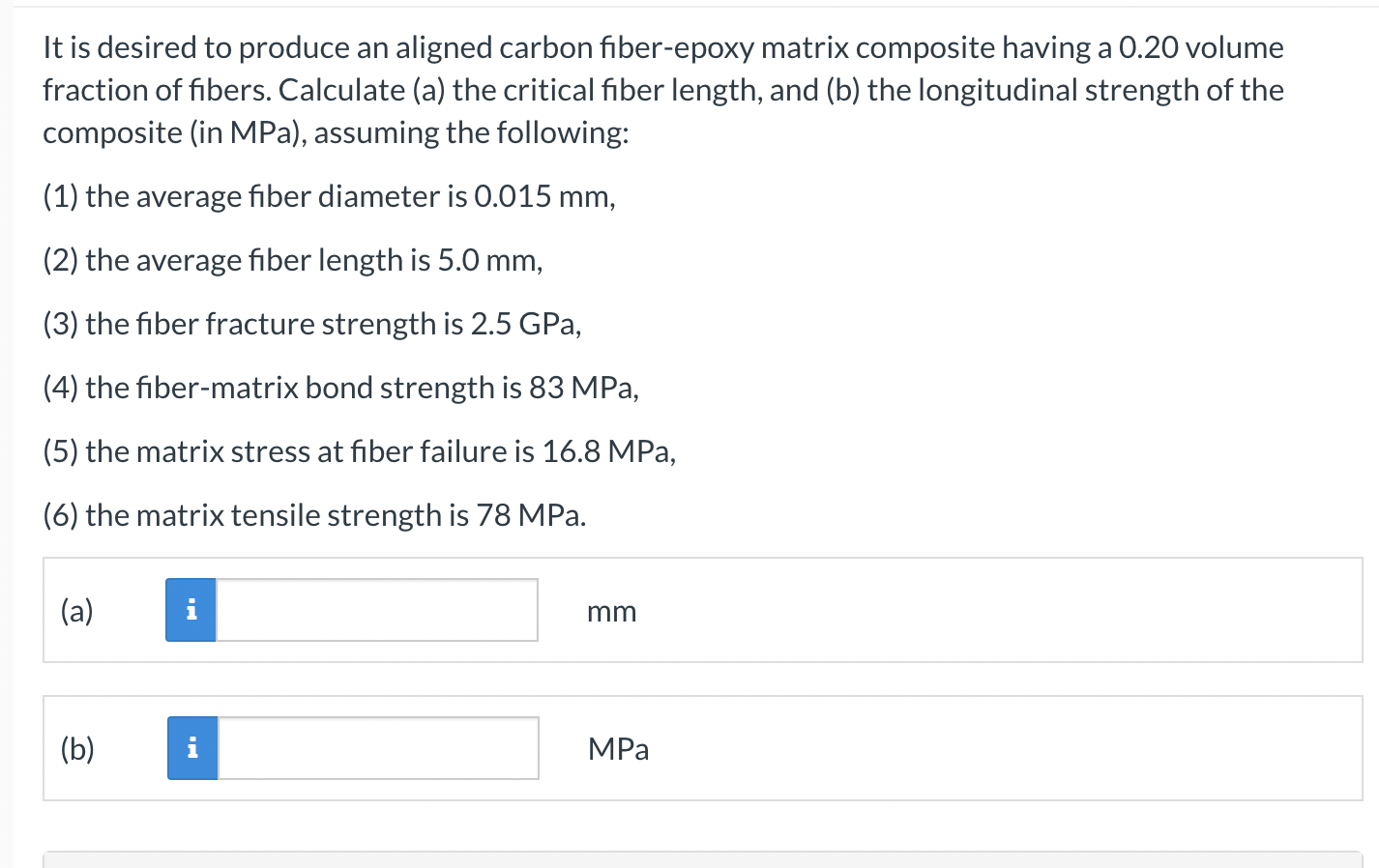Click the info tooltip icon for the MPa field
The image size is (1379, 868).
coord(191,747)
